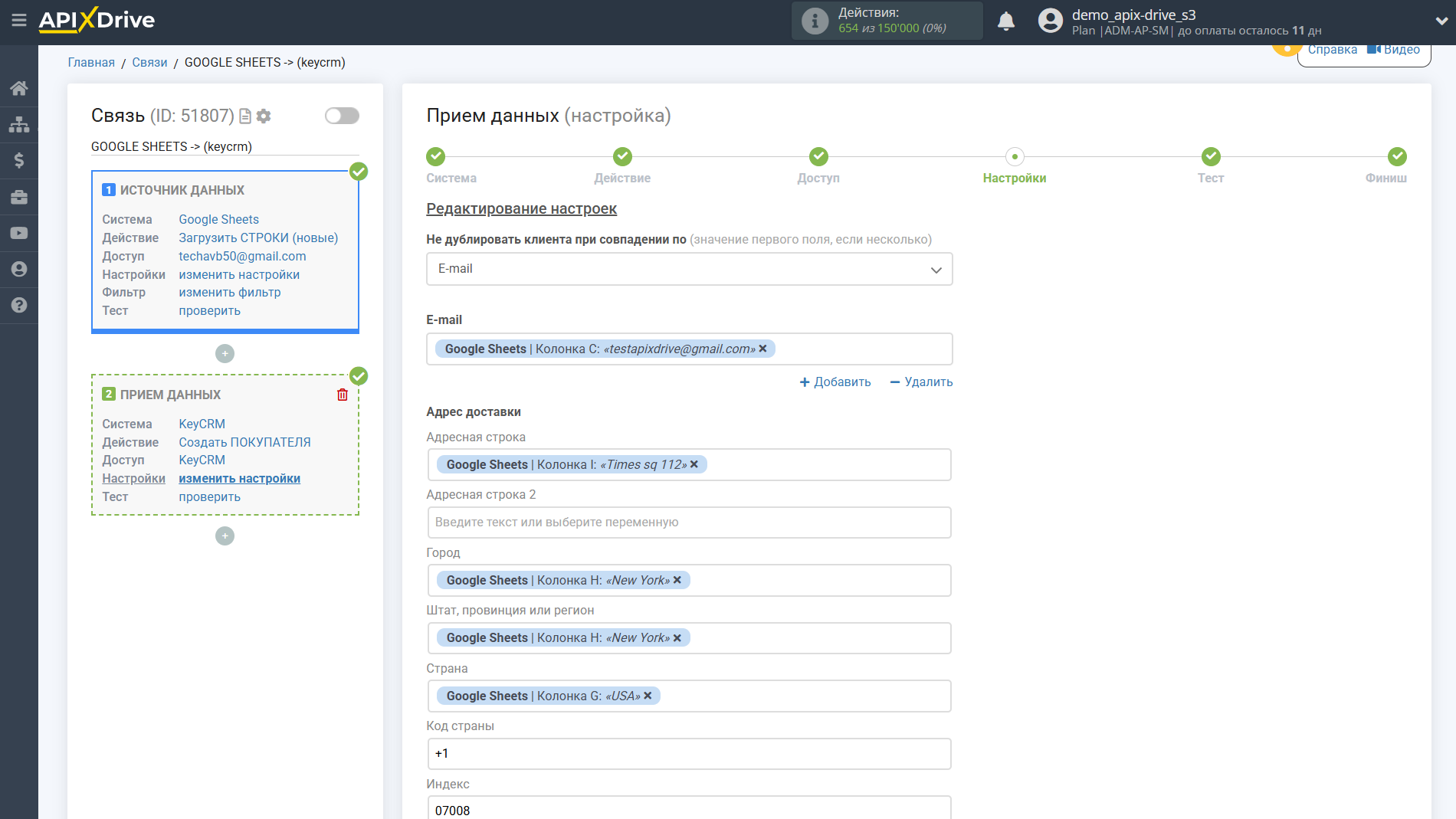Viewport: 1456px width, 819px height.
Task: Click the techavb50@gmail.com access link
Action: pos(242,256)
